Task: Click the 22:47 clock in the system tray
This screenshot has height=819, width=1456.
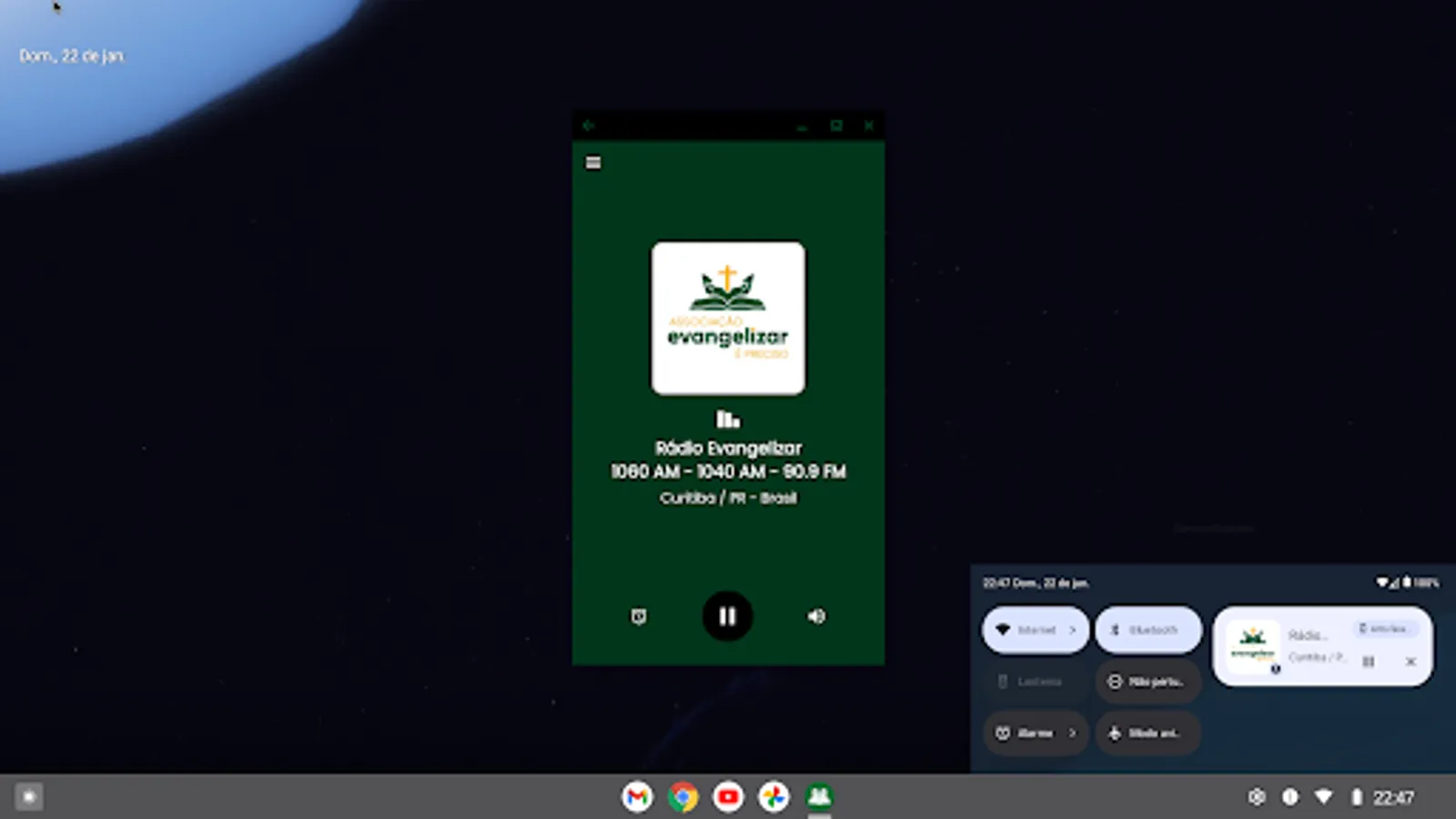Action: click(x=1393, y=798)
